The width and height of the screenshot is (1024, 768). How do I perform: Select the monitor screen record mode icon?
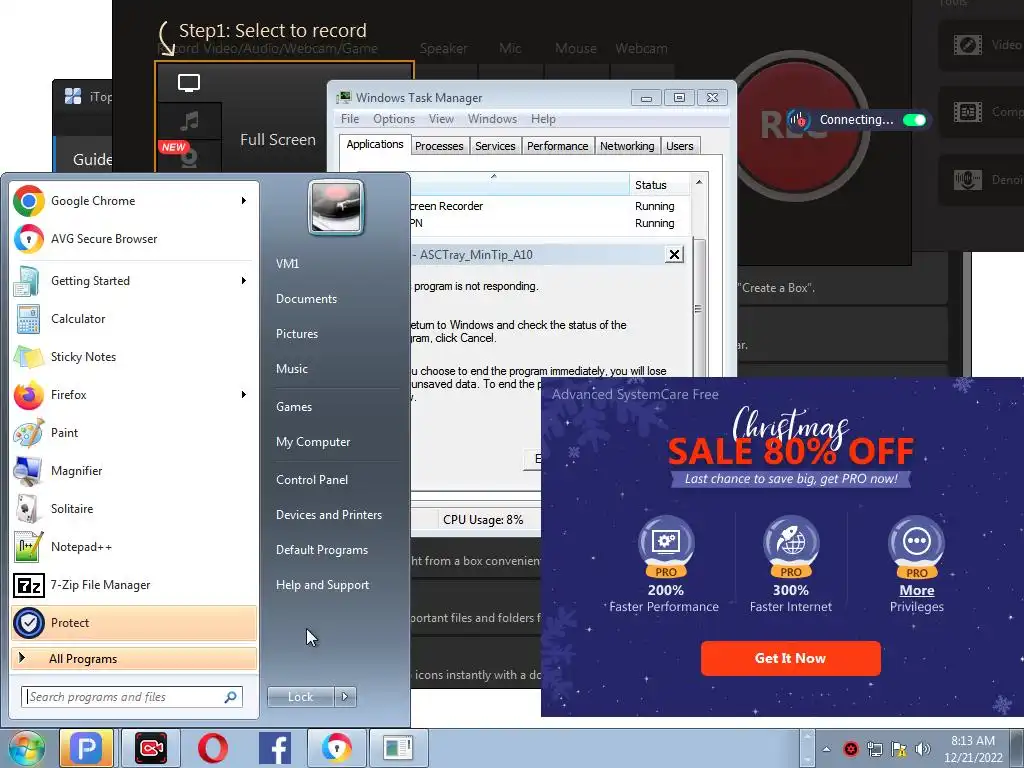[189, 83]
